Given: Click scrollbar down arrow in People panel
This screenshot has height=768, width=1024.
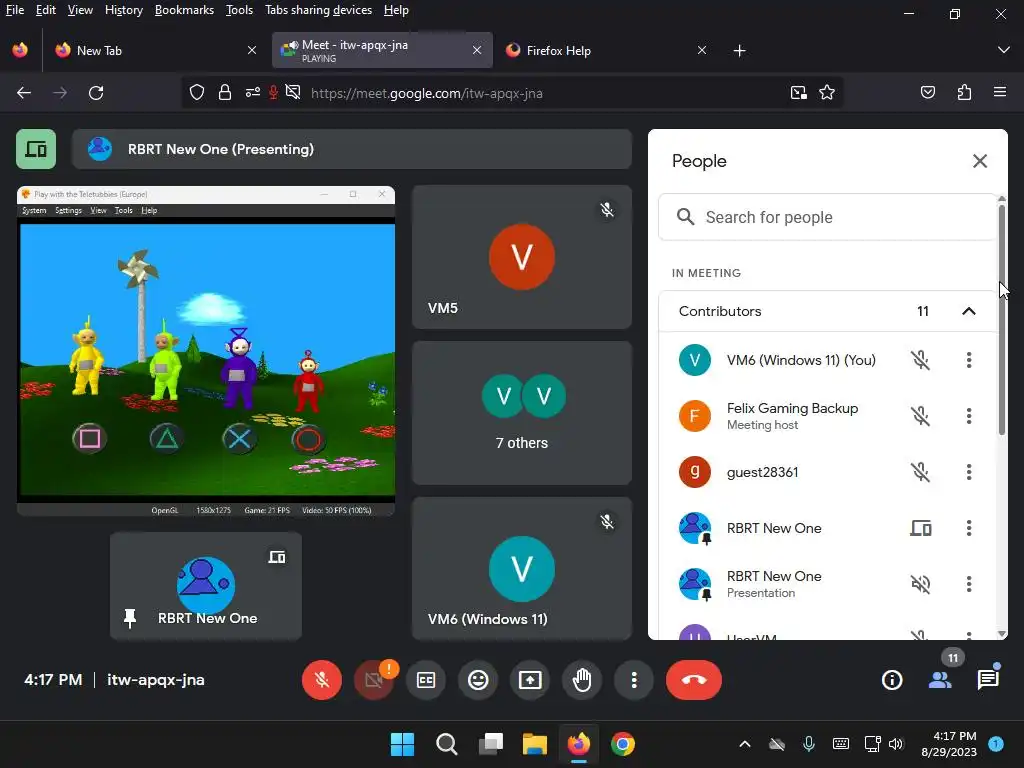Looking at the screenshot, I should point(1002,633).
